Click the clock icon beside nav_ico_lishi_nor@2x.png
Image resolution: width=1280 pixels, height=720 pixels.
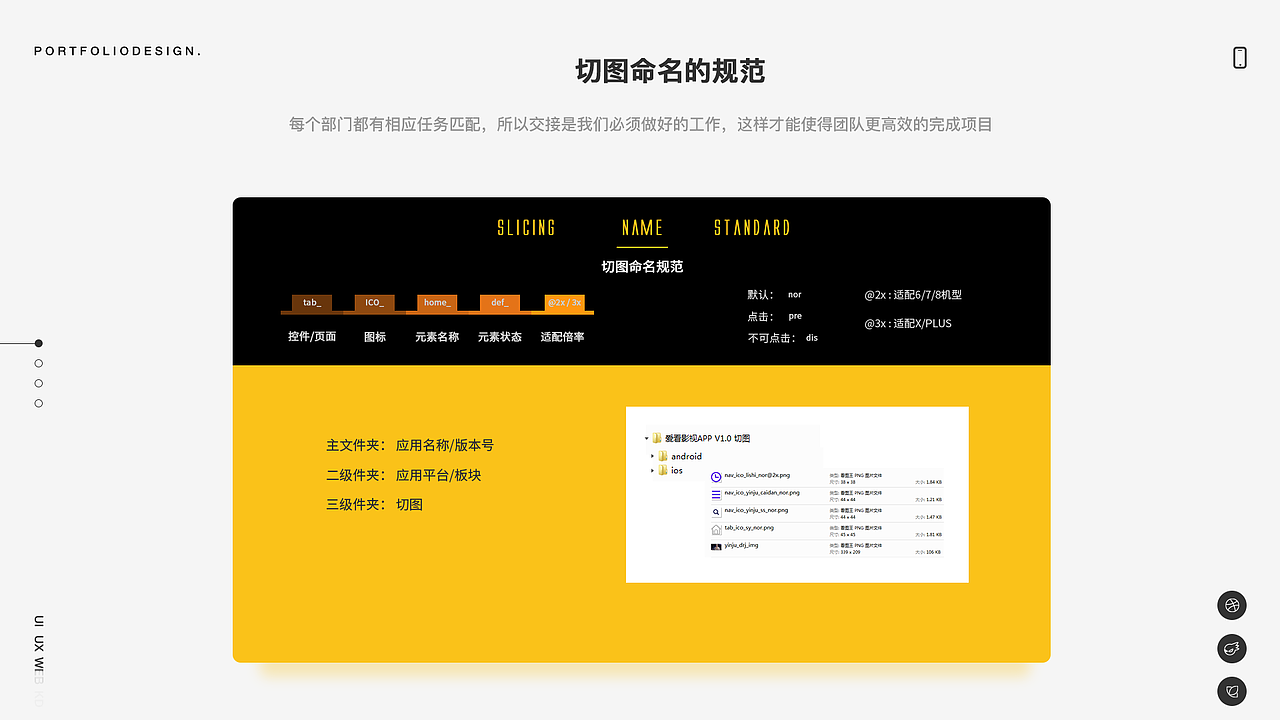(x=716, y=476)
